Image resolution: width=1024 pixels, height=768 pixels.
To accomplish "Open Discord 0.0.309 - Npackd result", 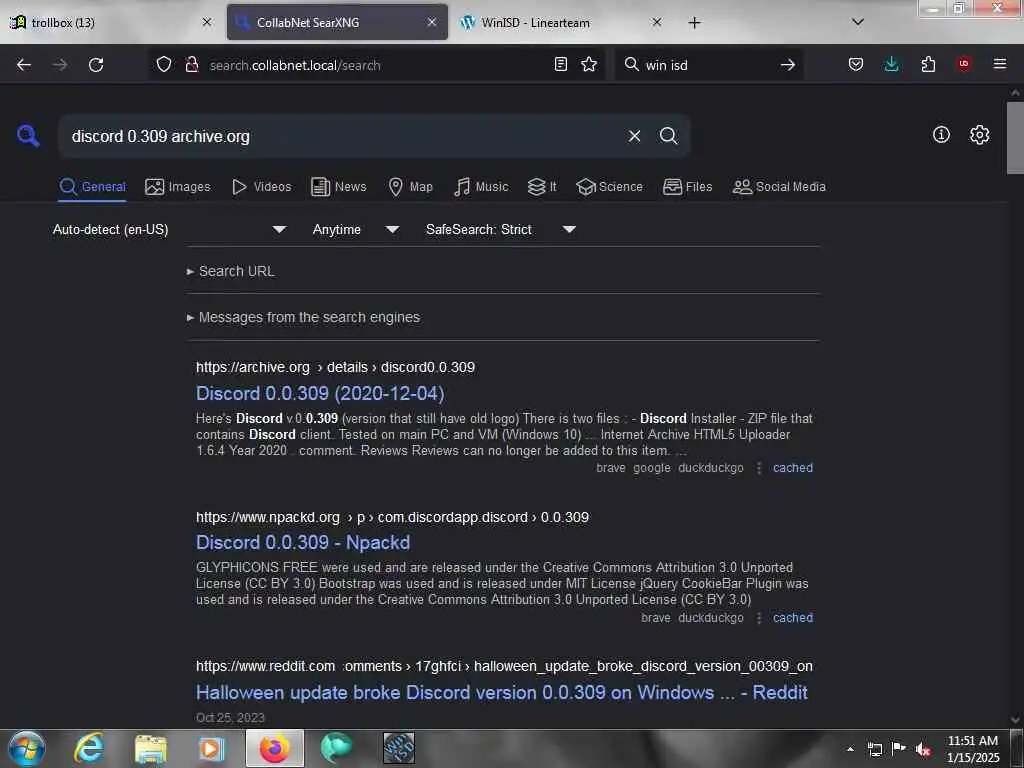I will [303, 543].
